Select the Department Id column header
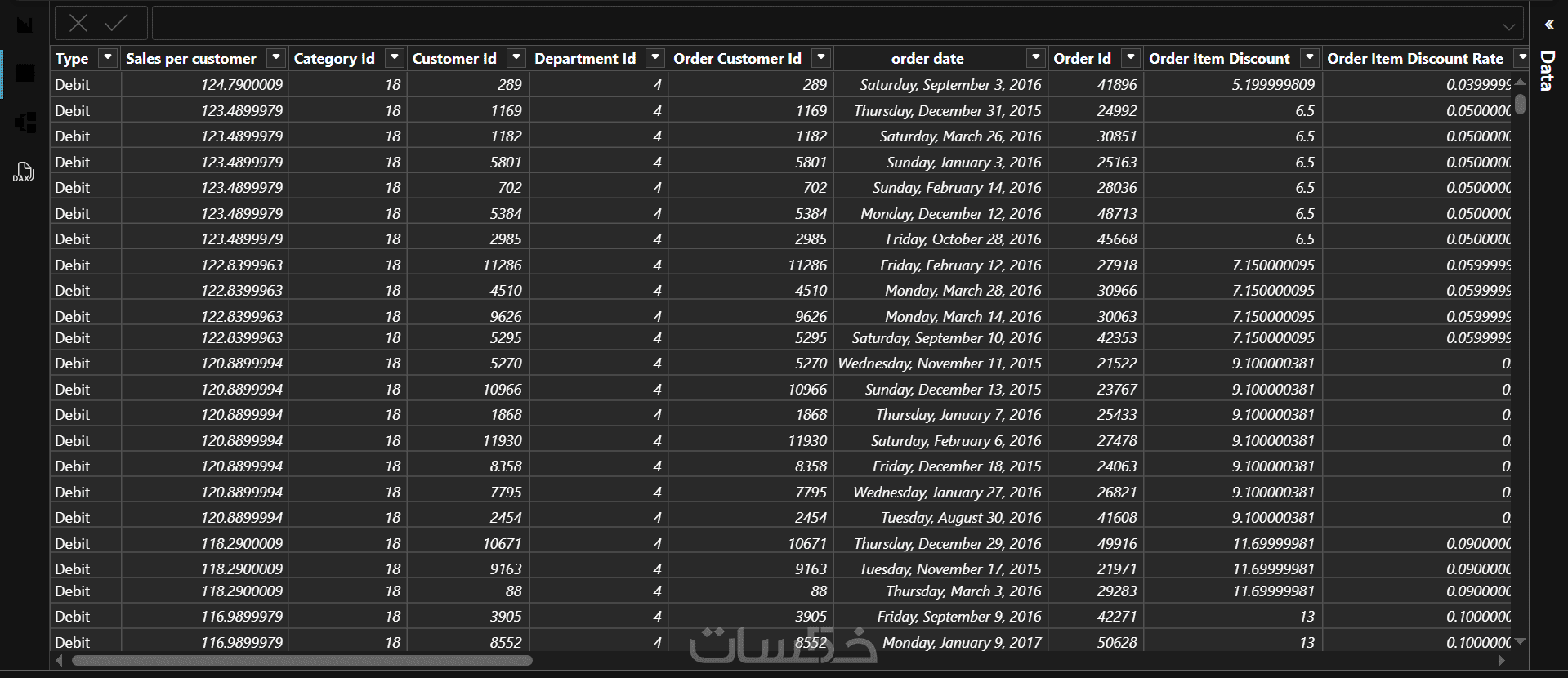The height and width of the screenshot is (678, 1568). (584, 59)
